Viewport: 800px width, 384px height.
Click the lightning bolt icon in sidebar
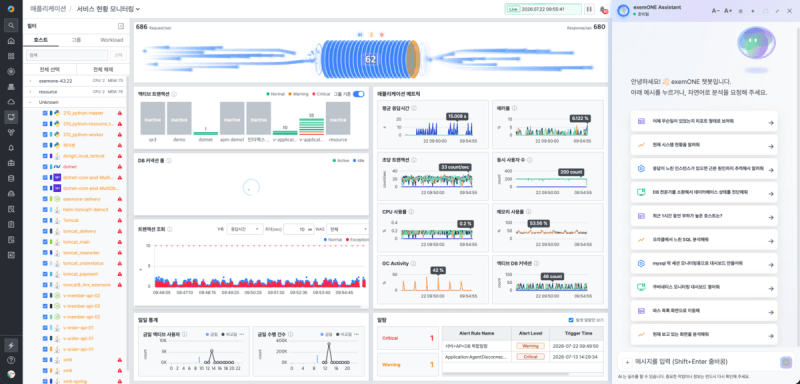[11, 345]
